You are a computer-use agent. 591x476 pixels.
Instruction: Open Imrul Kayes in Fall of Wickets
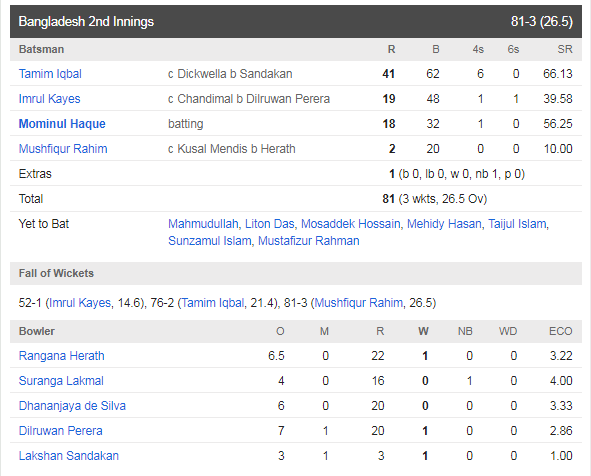(x=80, y=303)
